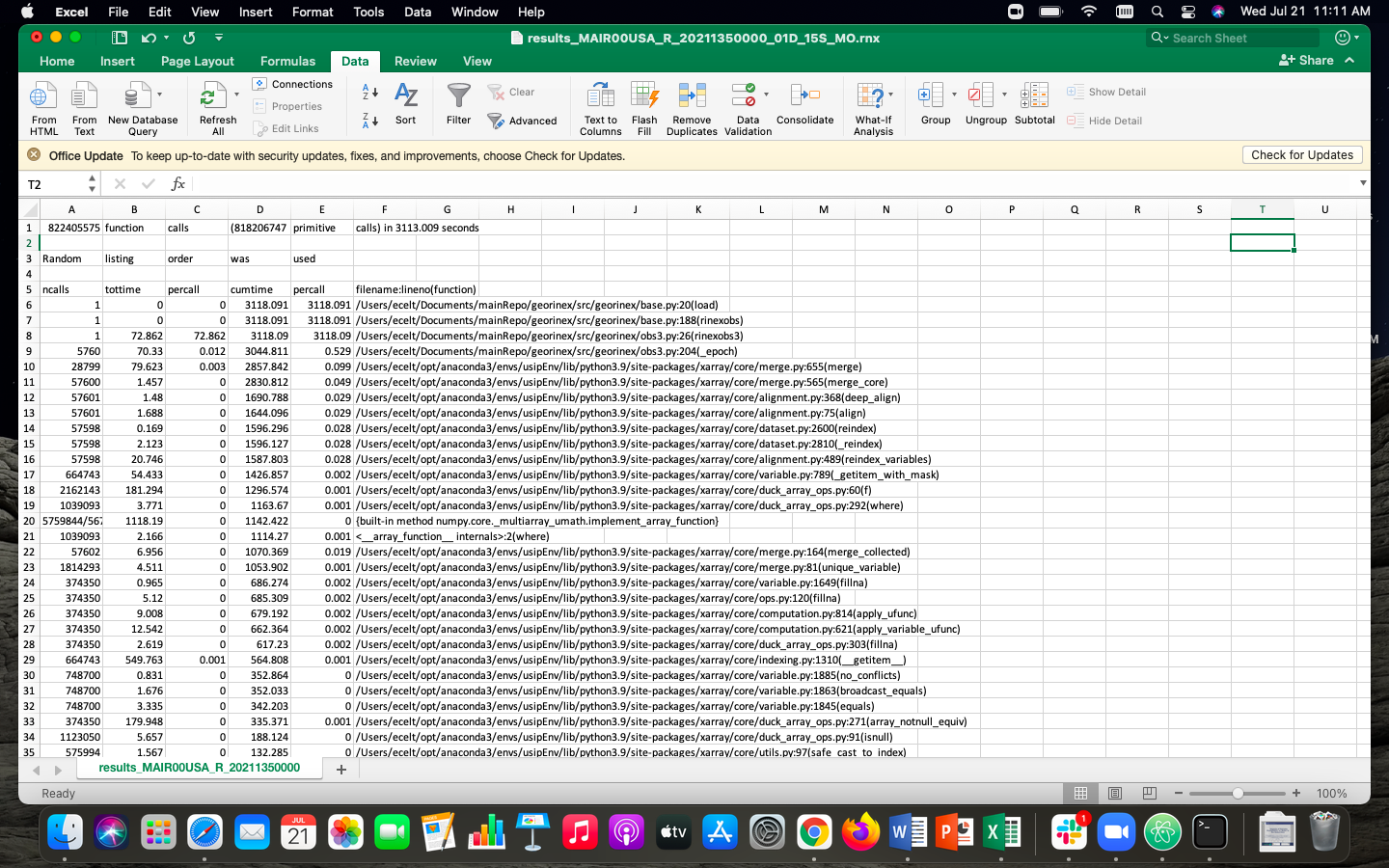The width and height of the screenshot is (1389, 868).
Task: Click the Select All corner triangle
Action: (x=29, y=209)
